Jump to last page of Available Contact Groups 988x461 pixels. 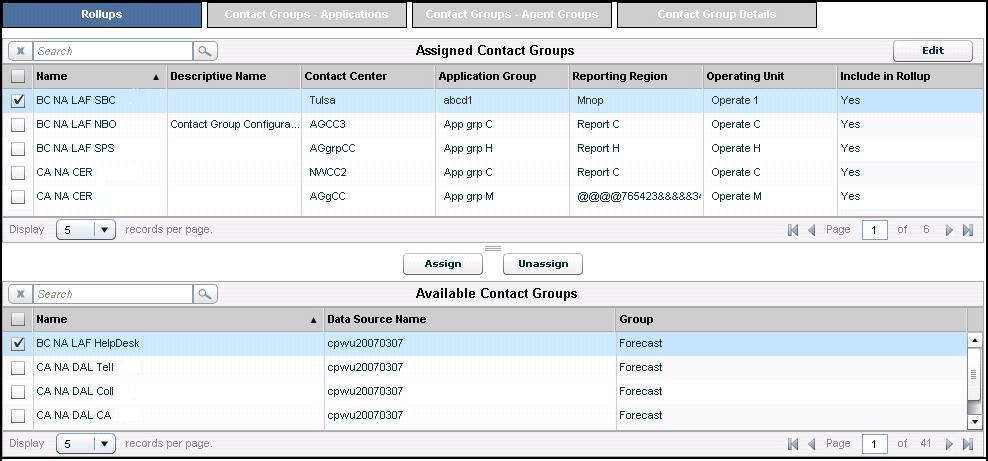click(967, 443)
